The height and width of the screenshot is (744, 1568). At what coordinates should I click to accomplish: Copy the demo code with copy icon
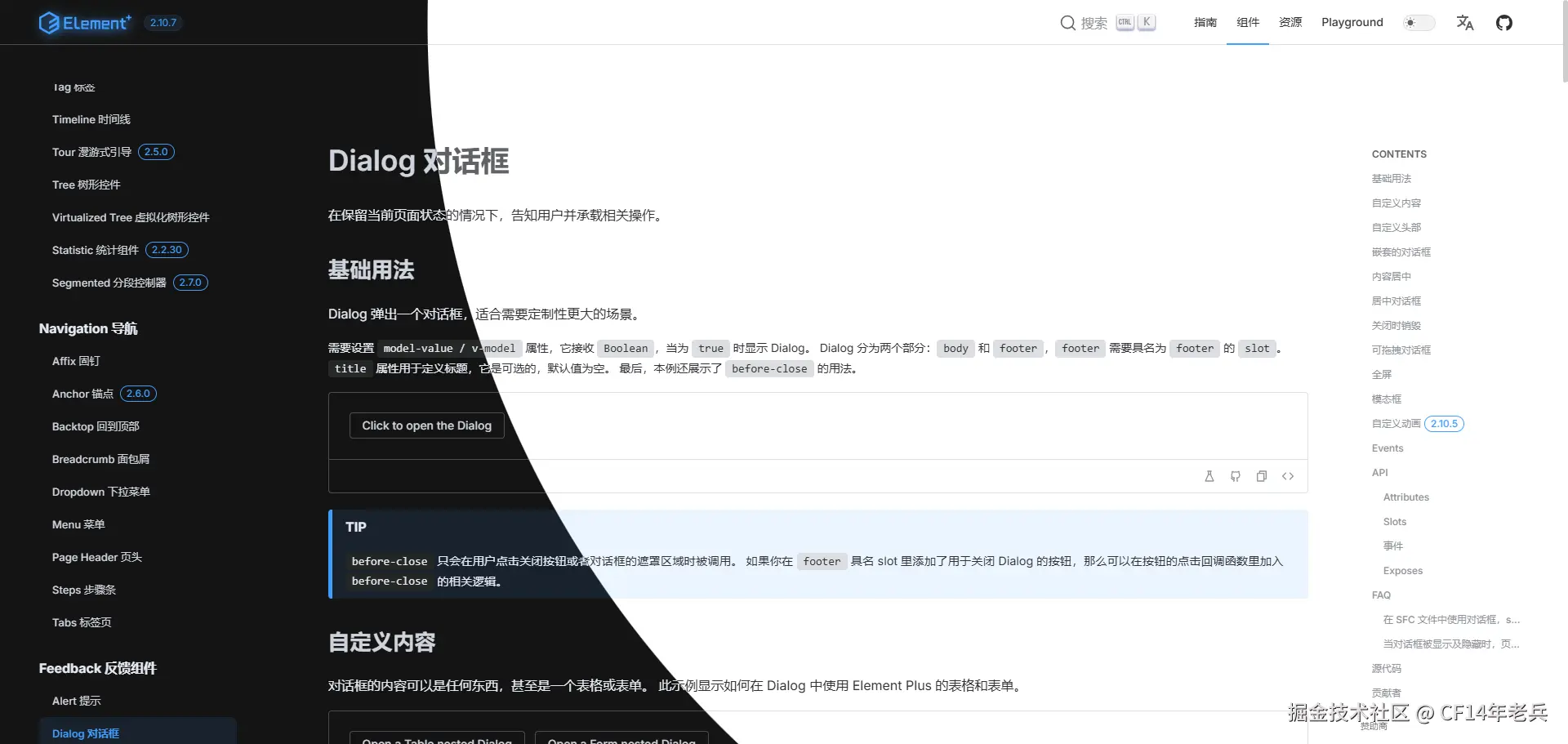pyautogui.click(x=1262, y=476)
